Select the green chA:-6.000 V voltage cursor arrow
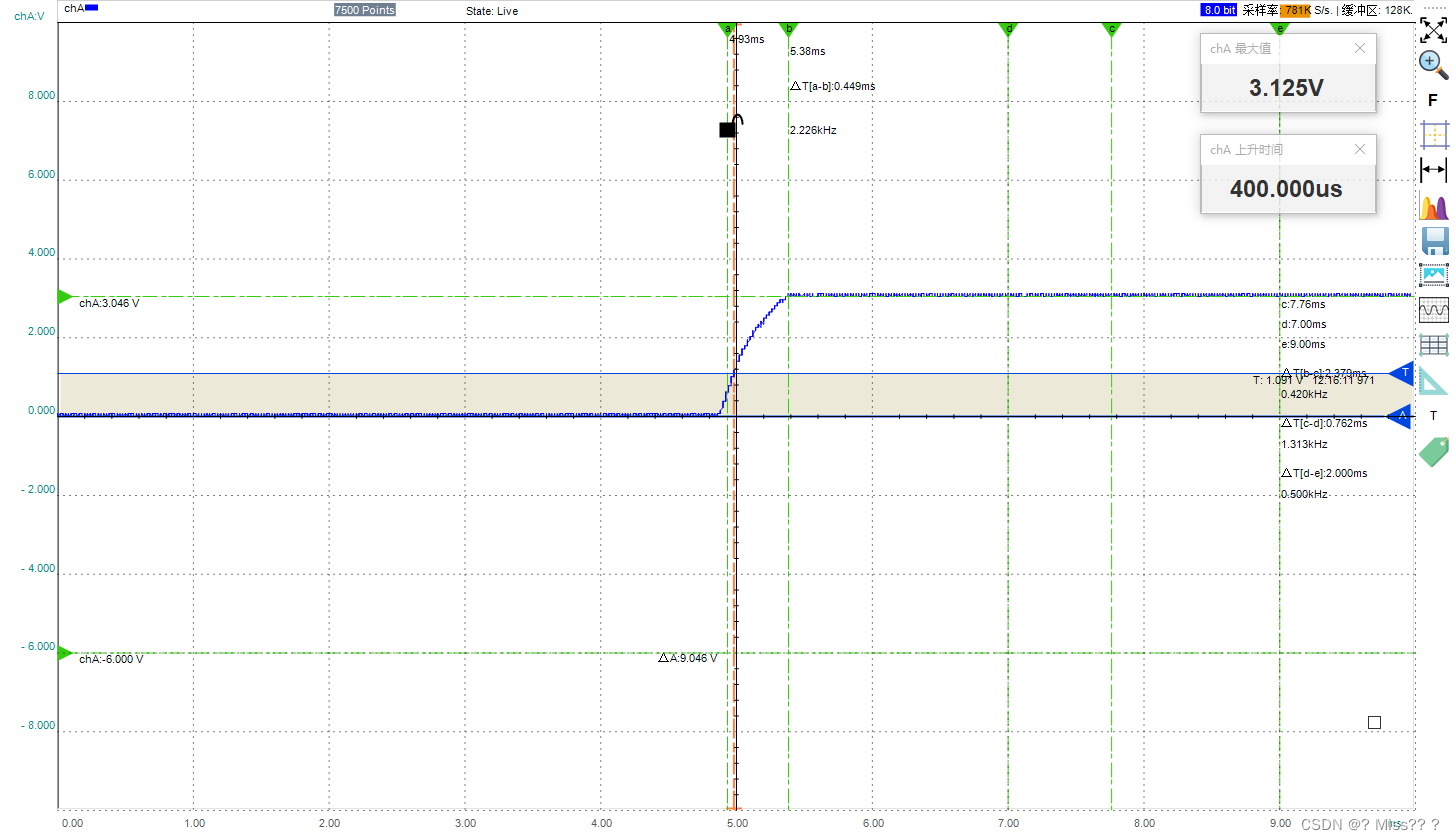Viewport: 1455px width, 840px height. click(65, 653)
